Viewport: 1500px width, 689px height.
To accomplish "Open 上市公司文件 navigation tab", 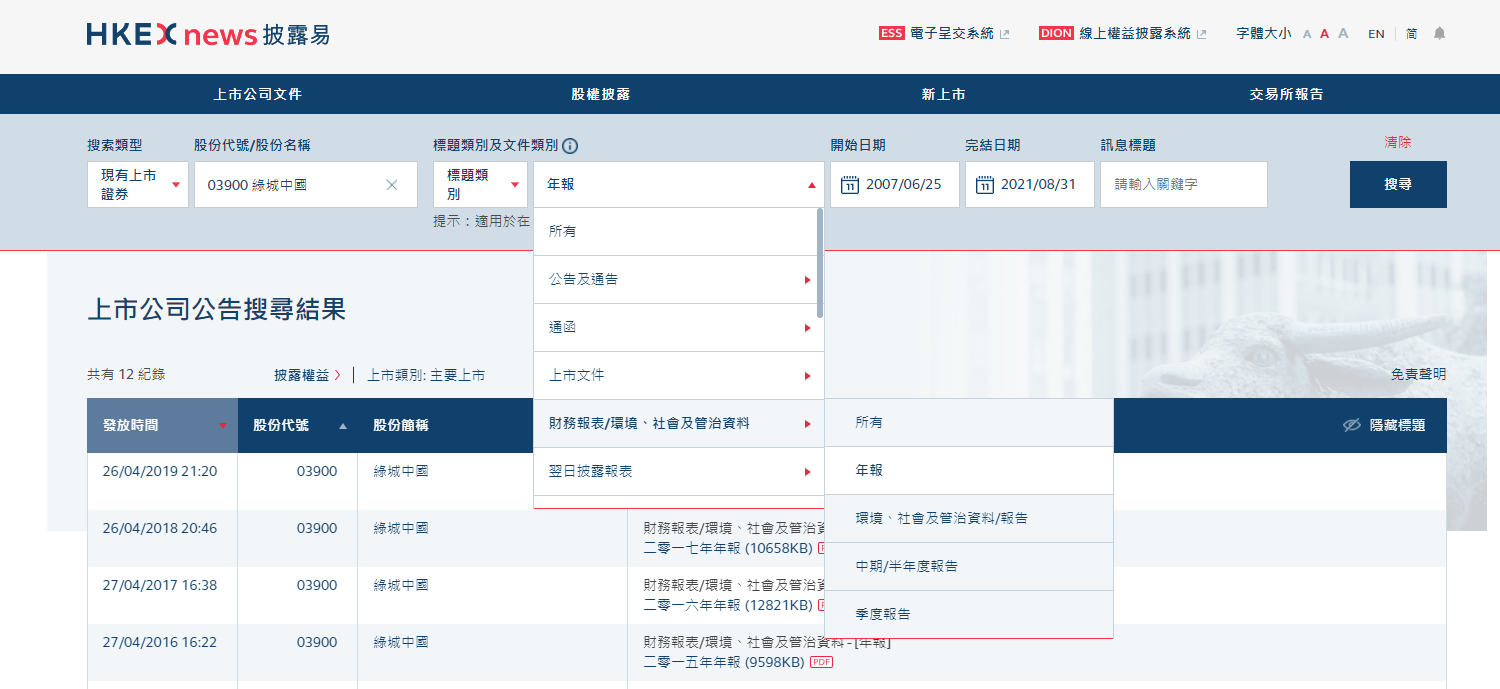I will [x=257, y=94].
